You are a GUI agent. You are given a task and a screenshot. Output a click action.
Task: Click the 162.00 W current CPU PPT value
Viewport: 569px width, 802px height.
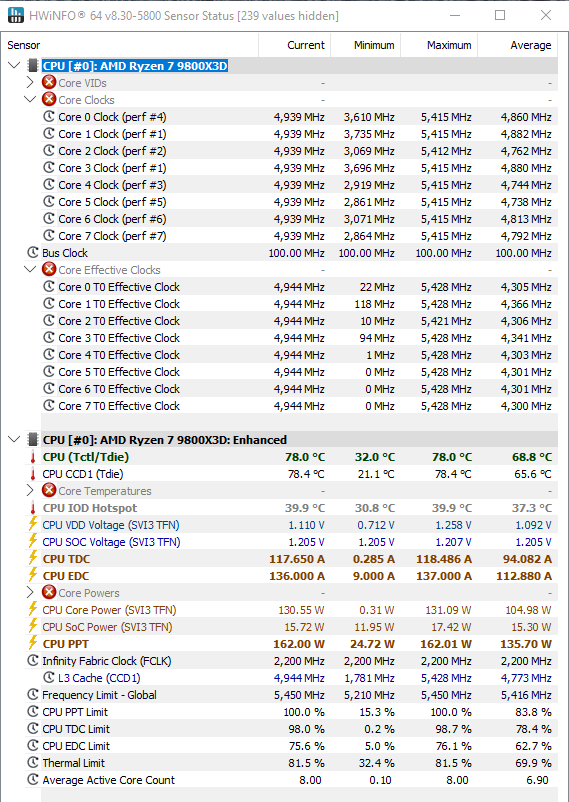[x=298, y=643]
